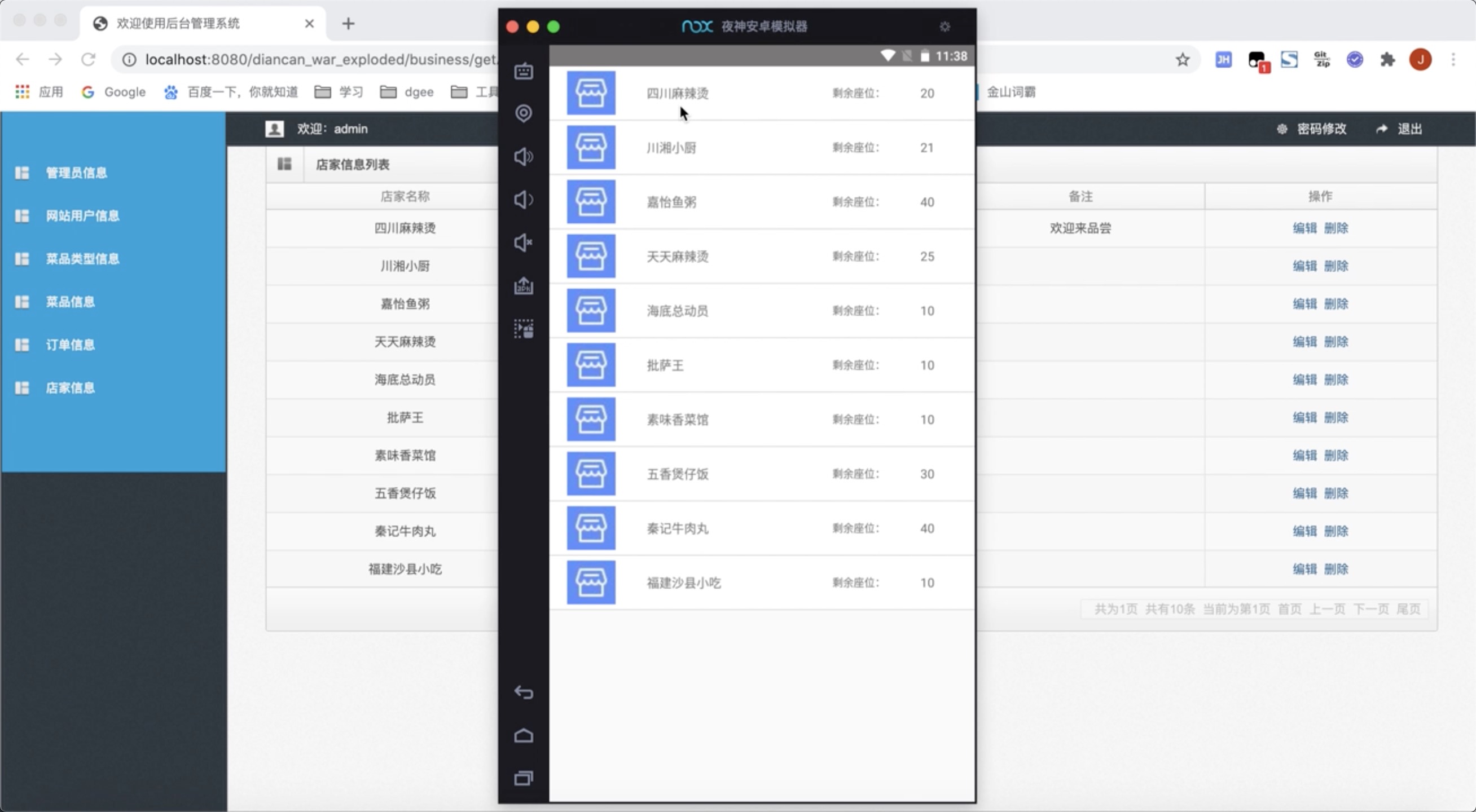Close the 欢迎使用后台管理系统 tab

(x=309, y=24)
